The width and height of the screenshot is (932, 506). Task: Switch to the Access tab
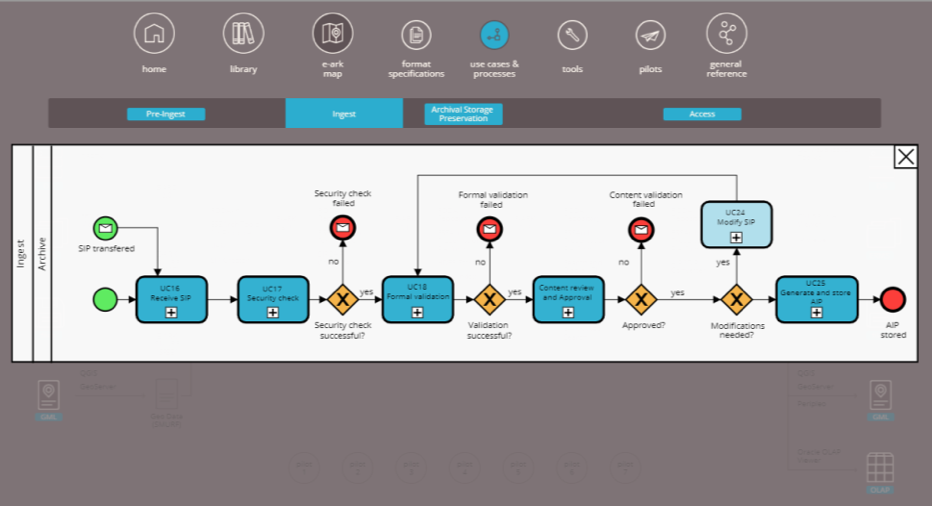[702, 114]
